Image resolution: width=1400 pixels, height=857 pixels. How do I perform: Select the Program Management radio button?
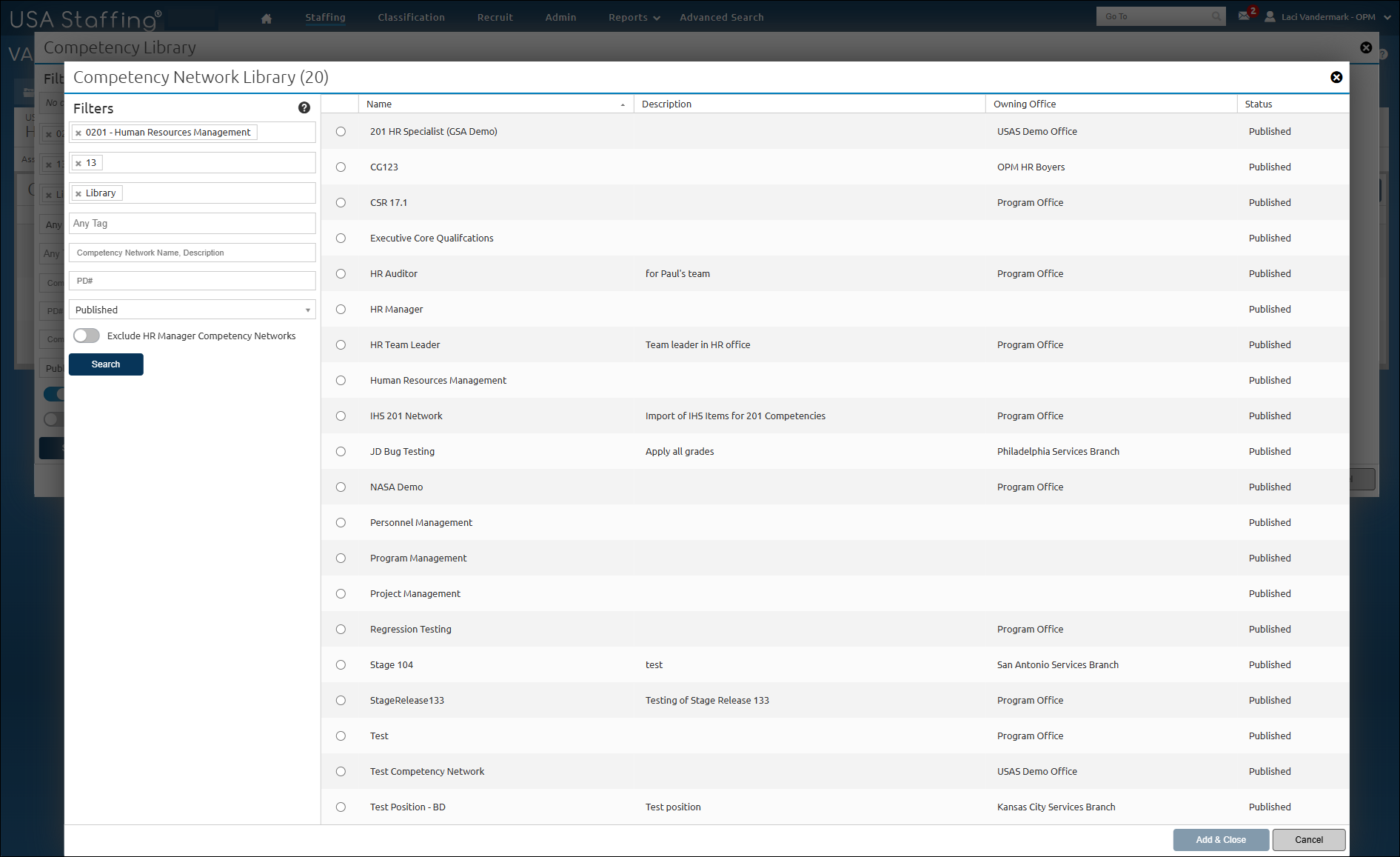341,558
